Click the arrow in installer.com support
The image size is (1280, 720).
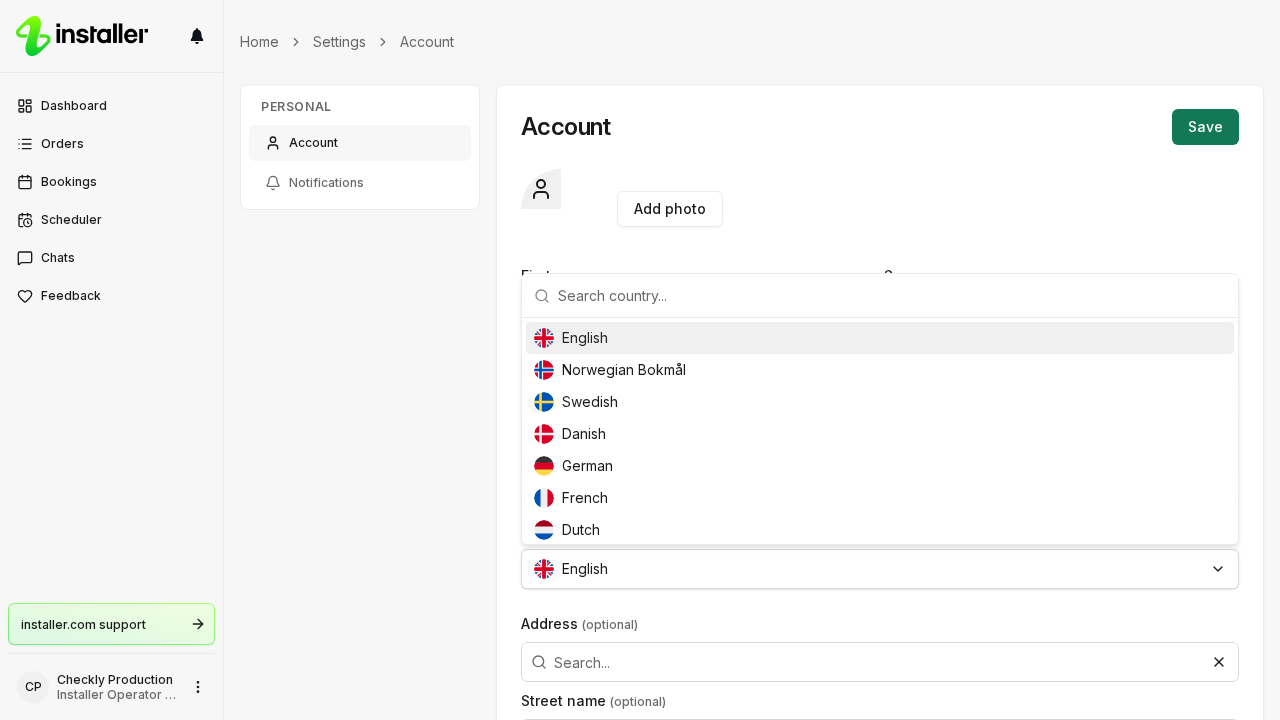click(x=198, y=624)
